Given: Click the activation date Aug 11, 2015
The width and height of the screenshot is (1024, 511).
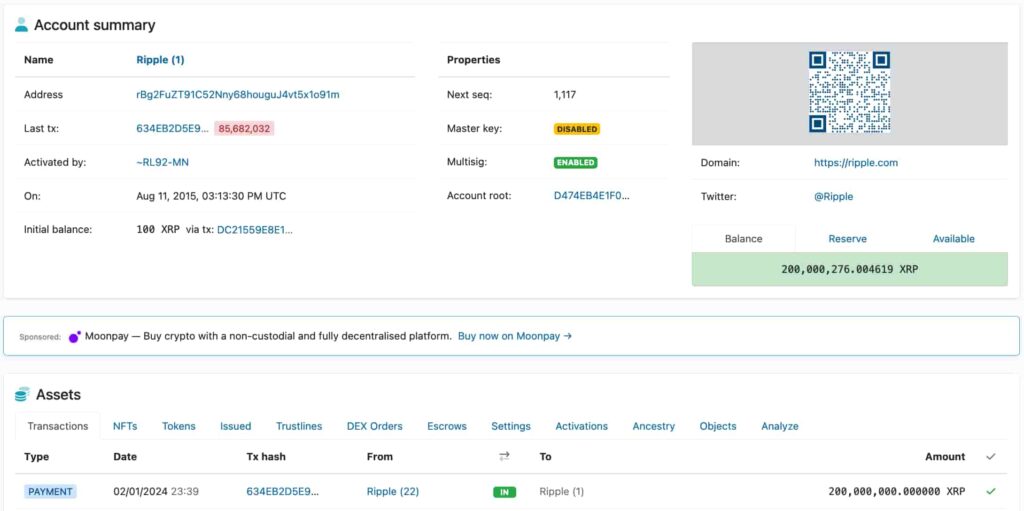Looking at the screenshot, I should coord(211,196).
